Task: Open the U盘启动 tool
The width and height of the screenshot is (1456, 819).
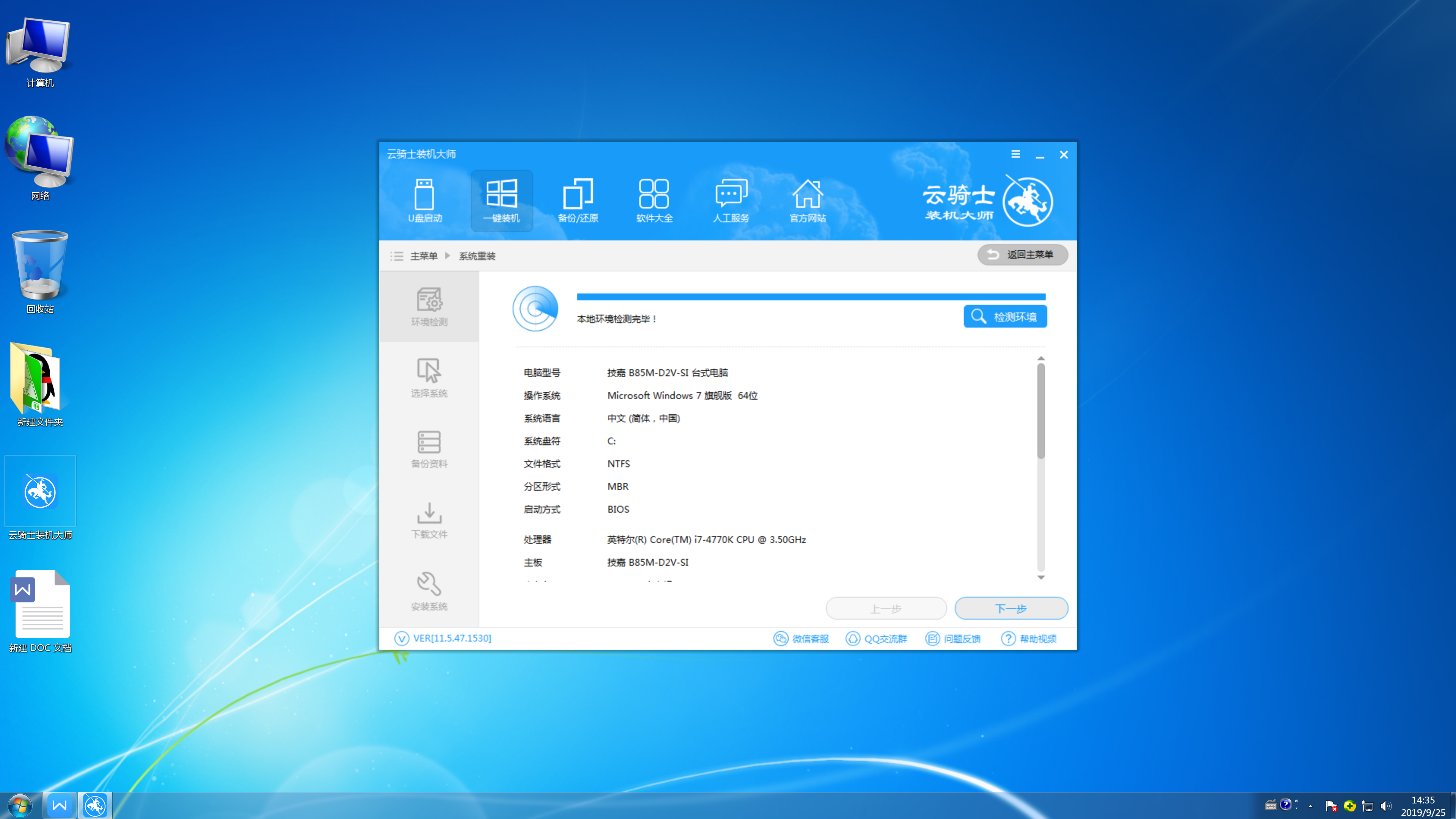Action: pos(425,201)
